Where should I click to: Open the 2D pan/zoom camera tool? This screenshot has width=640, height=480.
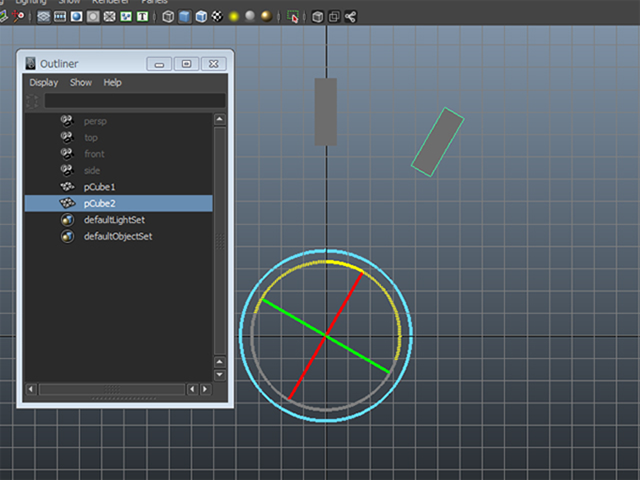(x=18, y=16)
